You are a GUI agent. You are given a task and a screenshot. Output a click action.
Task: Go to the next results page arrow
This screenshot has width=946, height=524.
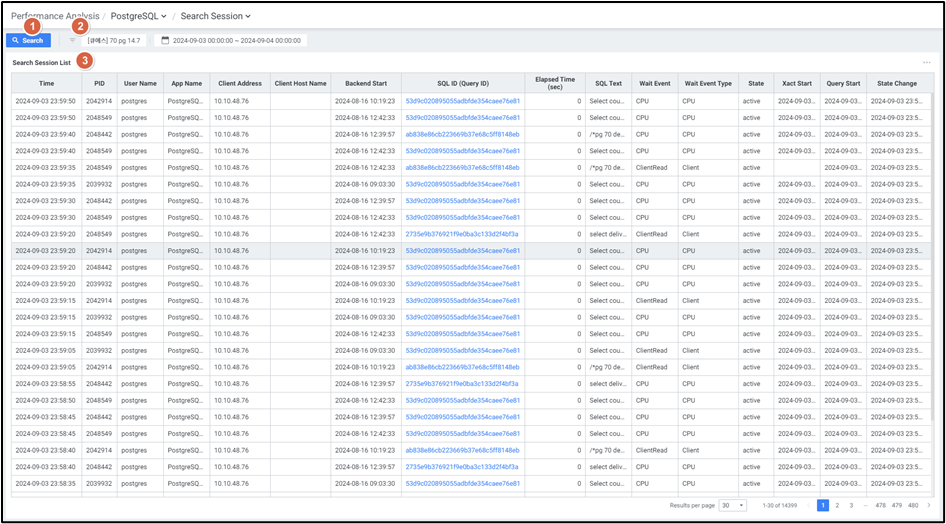pos(926,506)
